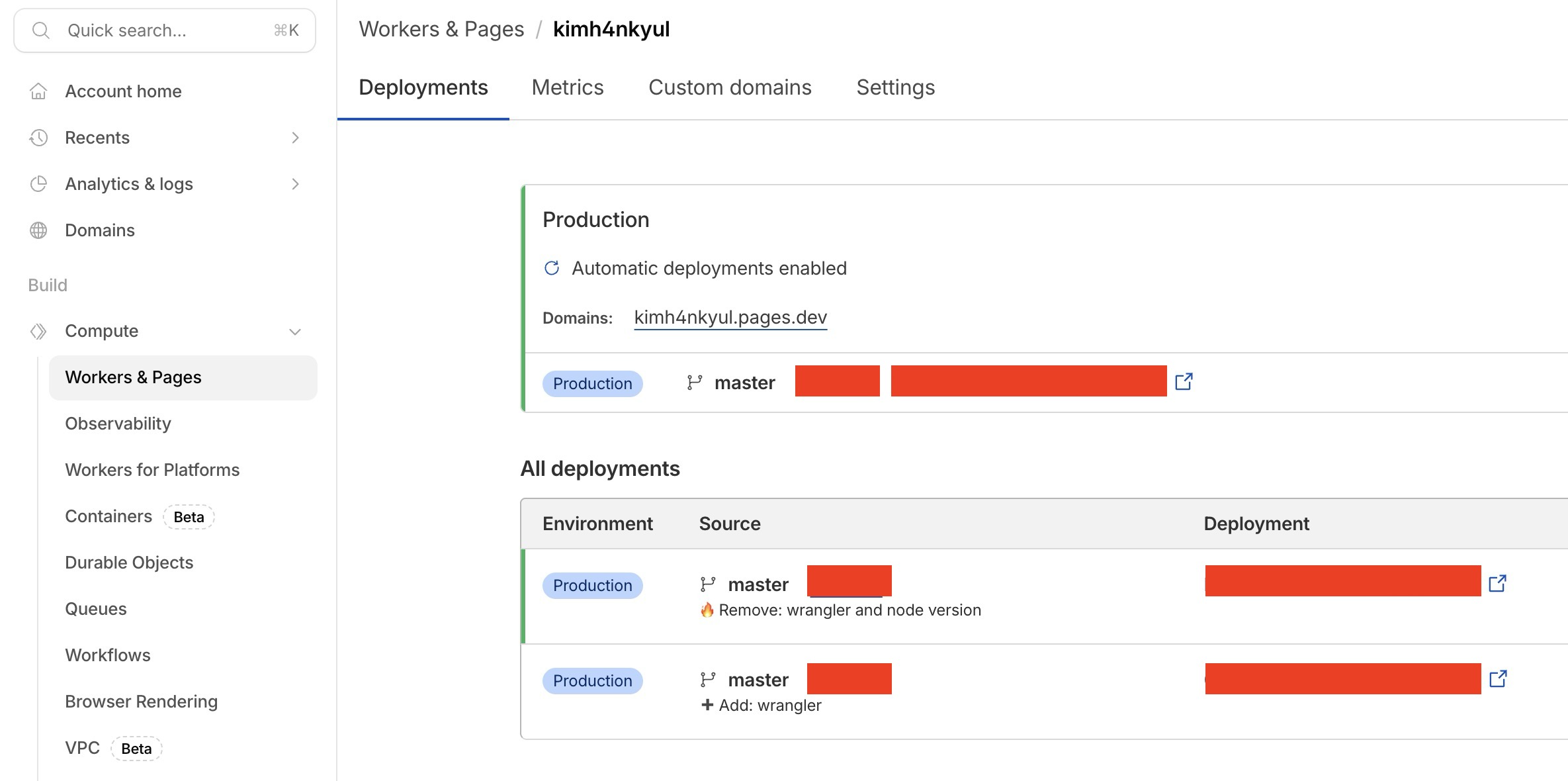Screen dimensions: 1568x781
Task: Click the Compute diamond icon in sidebar
Action: tap(38, 331)
